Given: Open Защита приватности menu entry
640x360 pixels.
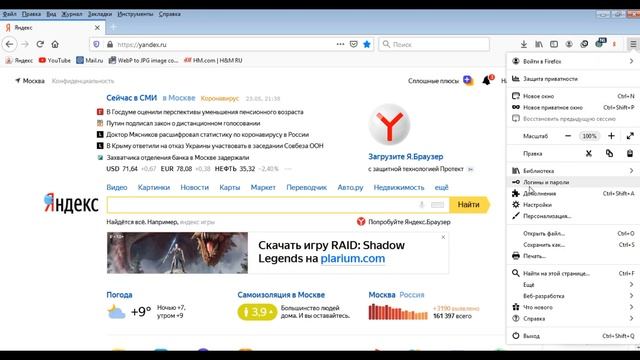Looking at the screenshot, I should (x=573, y=79).
